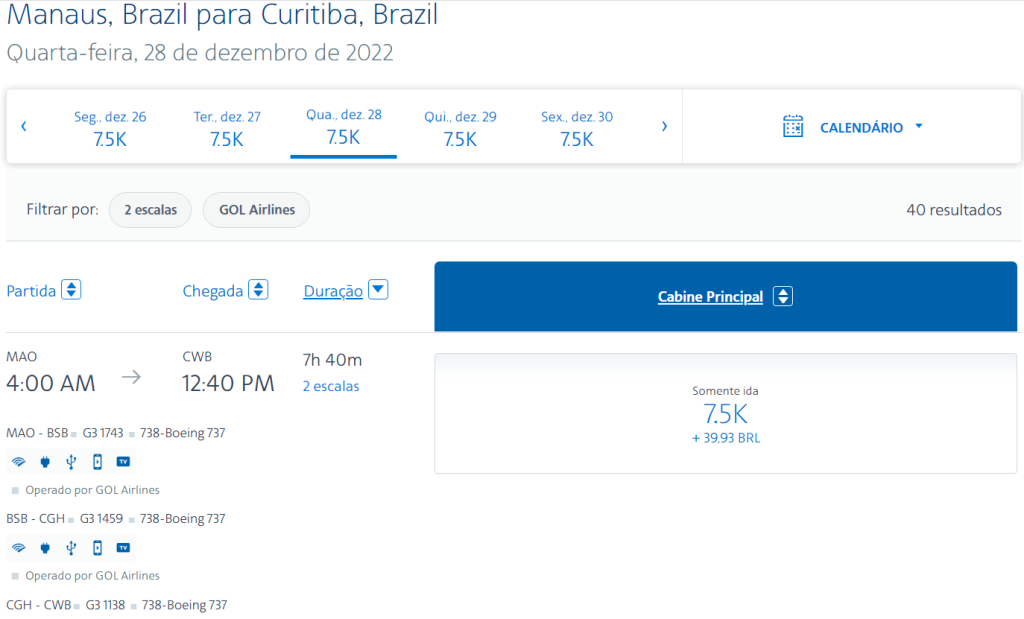Click the next dates right arrow
Viewport: 1024px width, 619px height.
coord(664,126)
